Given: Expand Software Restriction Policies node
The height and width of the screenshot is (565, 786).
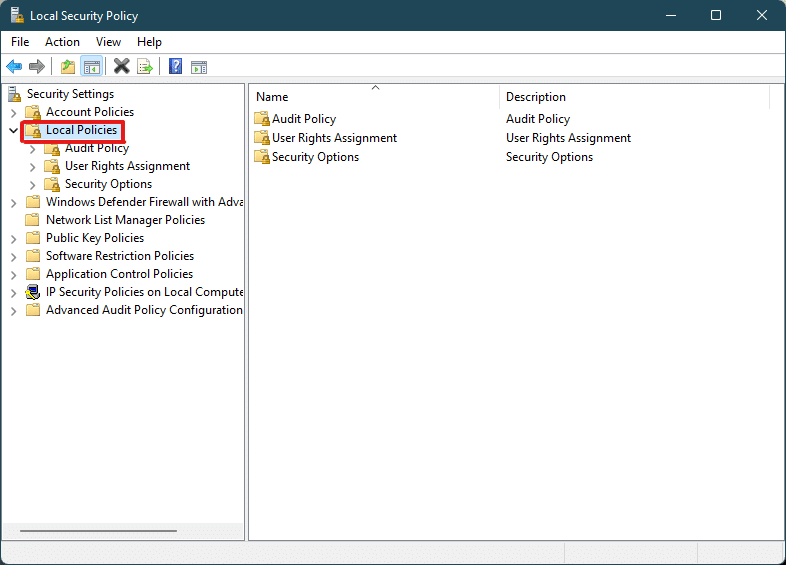Looking at the screenshot, I should click(x=14, y=257).
